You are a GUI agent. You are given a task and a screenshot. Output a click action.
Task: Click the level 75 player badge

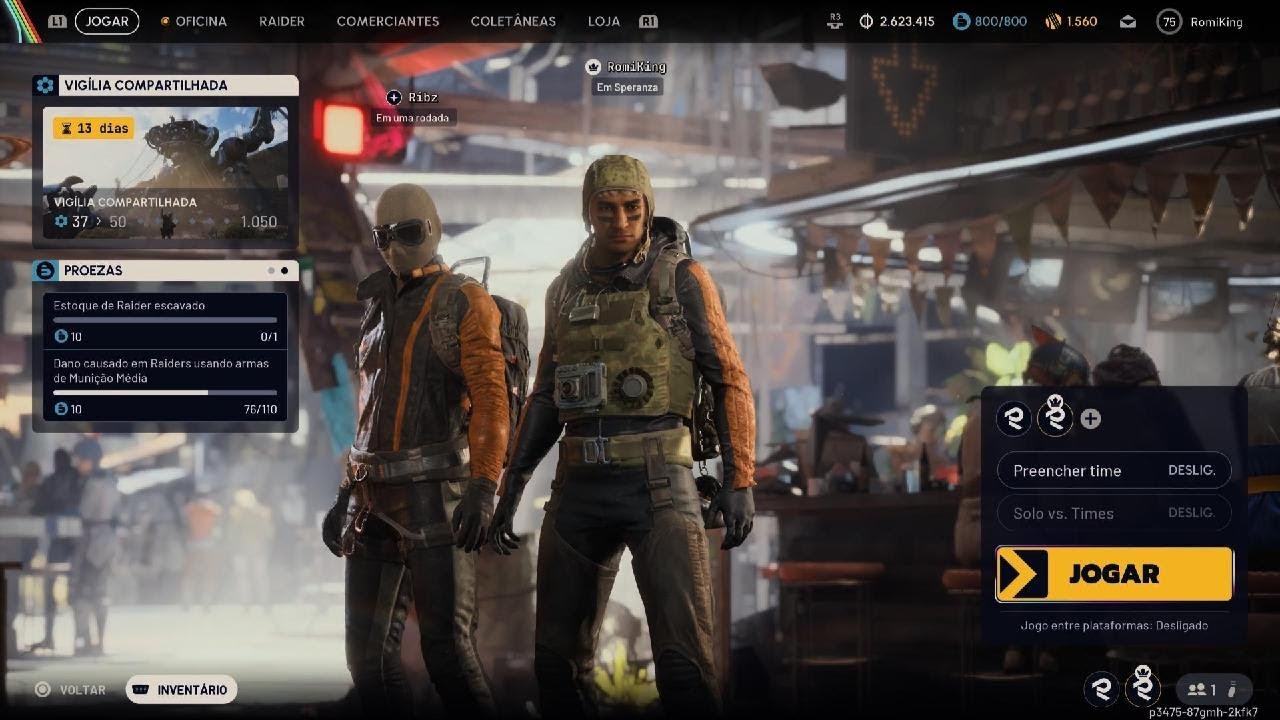(1168, 21)
